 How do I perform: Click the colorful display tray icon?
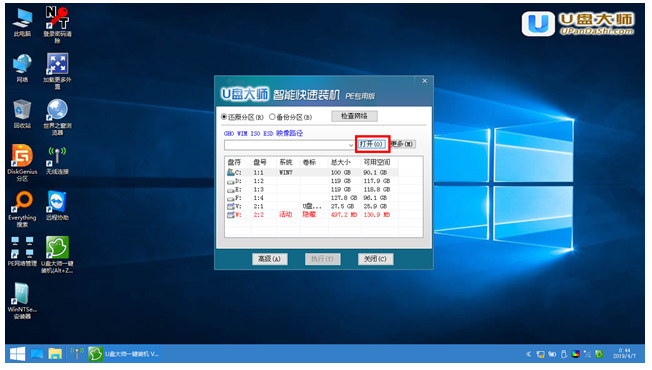coord(575,354)
